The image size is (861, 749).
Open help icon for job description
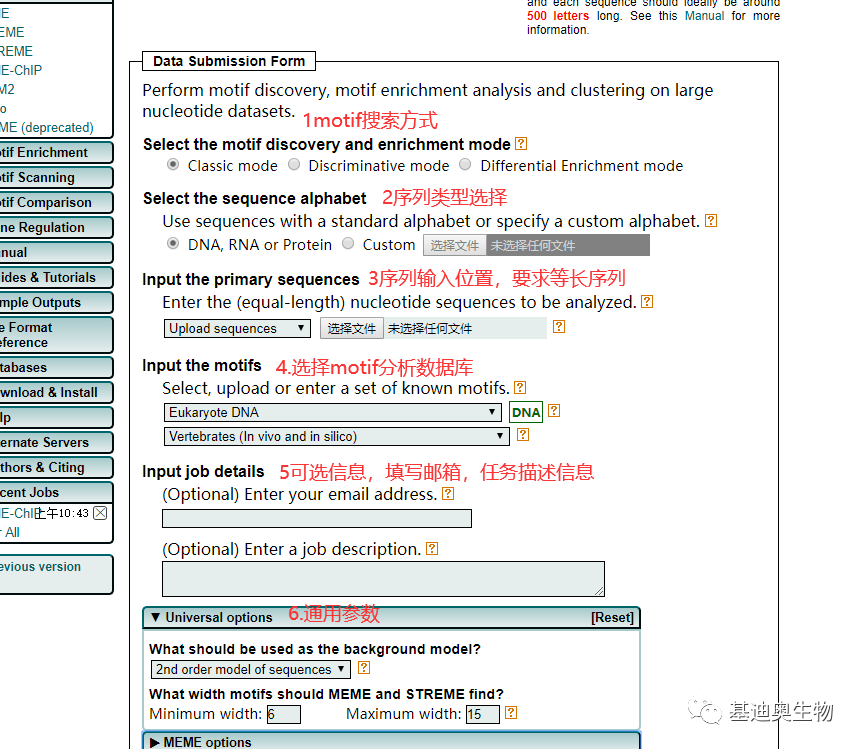coord(432,549)
